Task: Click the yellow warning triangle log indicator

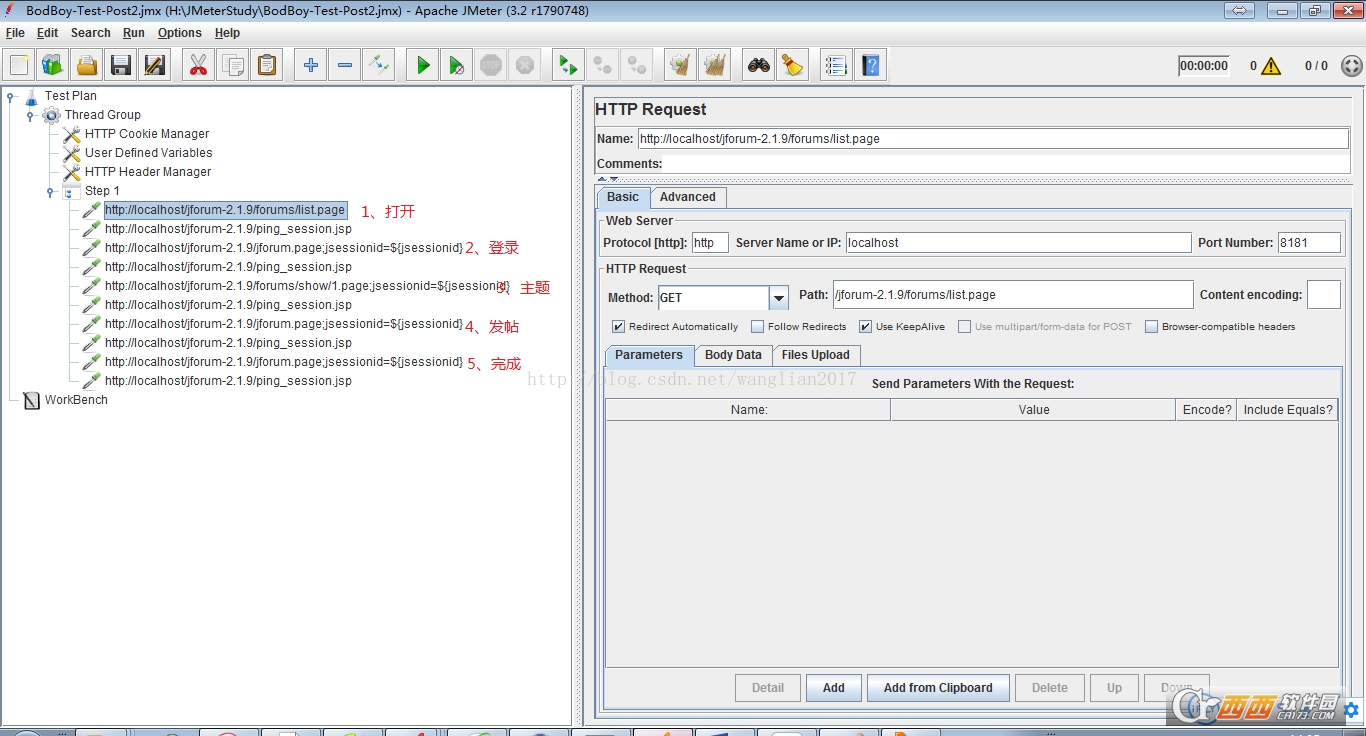Action: [1271, 66]
